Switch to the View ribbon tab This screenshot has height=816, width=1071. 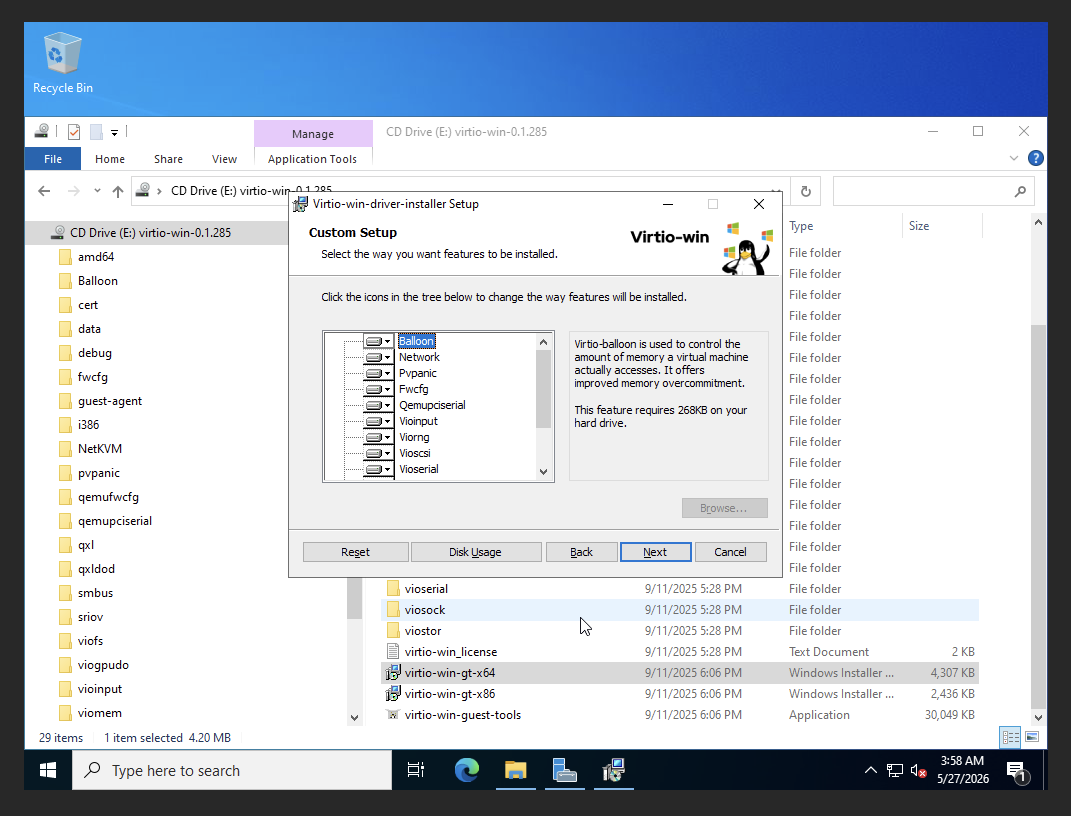(224, 158)
